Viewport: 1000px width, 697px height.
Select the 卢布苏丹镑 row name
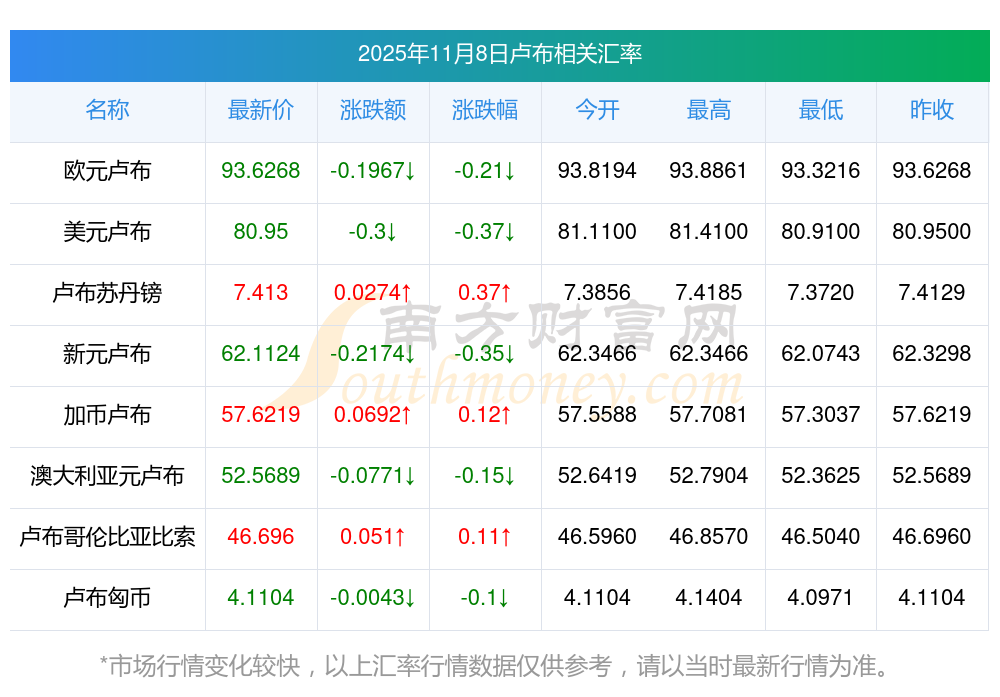pyautogui.click(x=107, y=293)
